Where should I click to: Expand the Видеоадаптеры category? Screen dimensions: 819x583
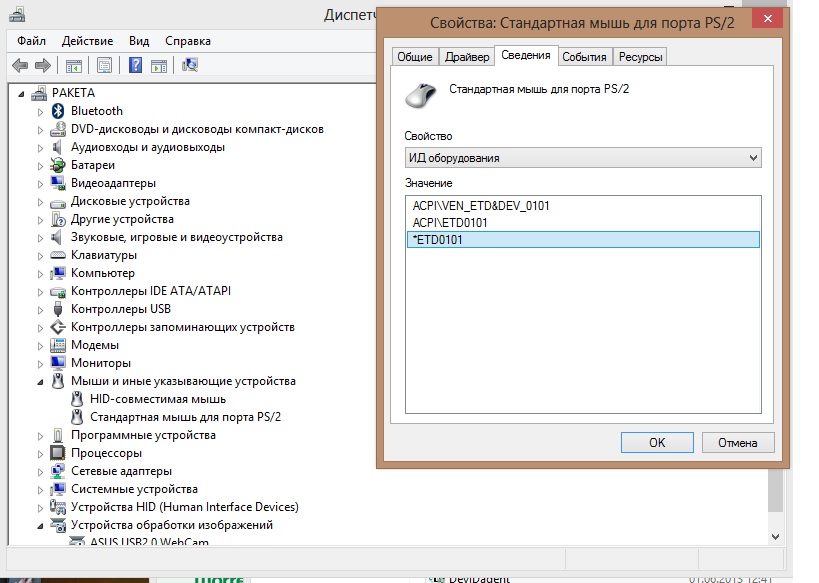41,183
